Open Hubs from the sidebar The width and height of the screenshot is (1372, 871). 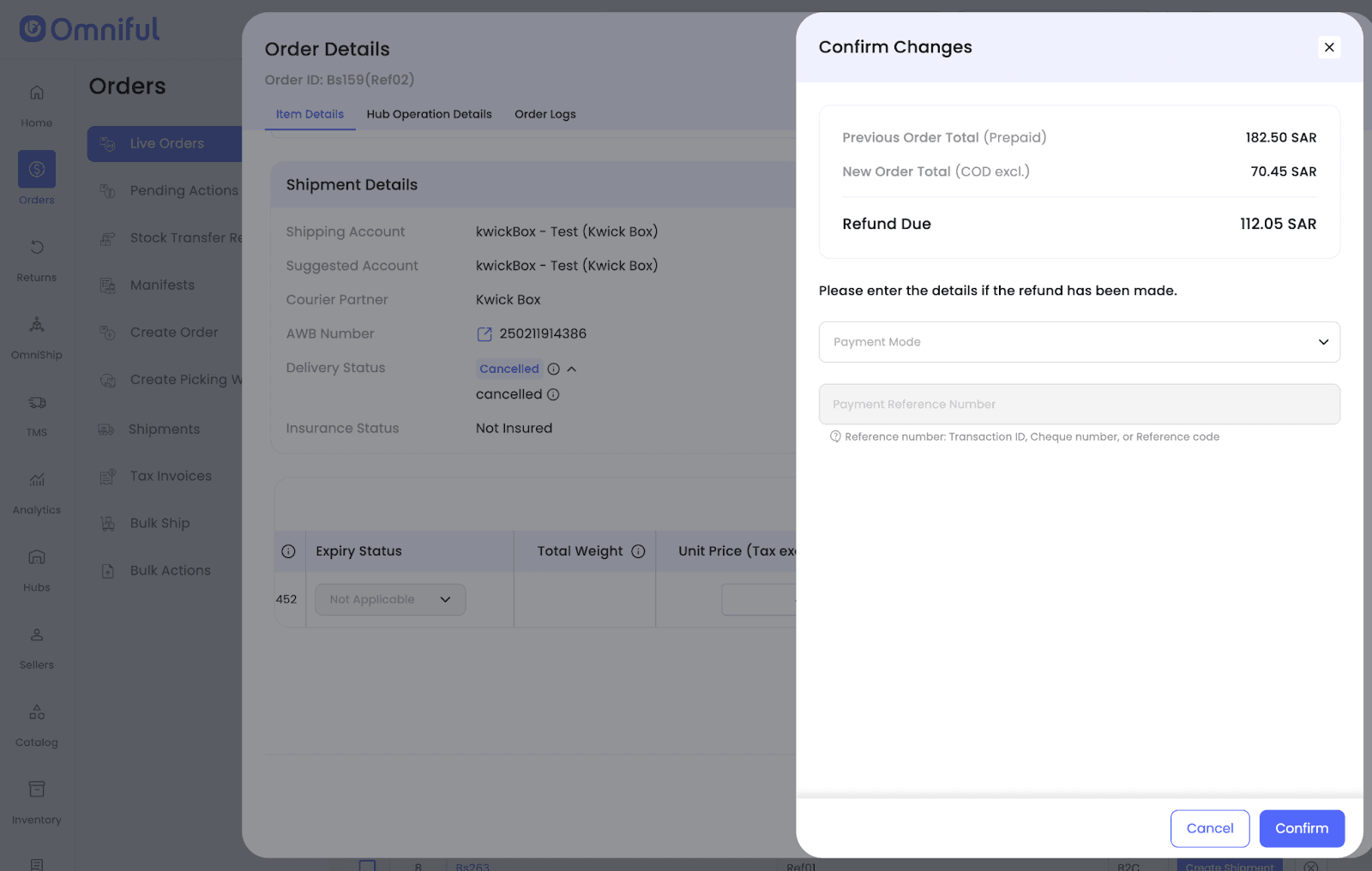click(37, 558)
